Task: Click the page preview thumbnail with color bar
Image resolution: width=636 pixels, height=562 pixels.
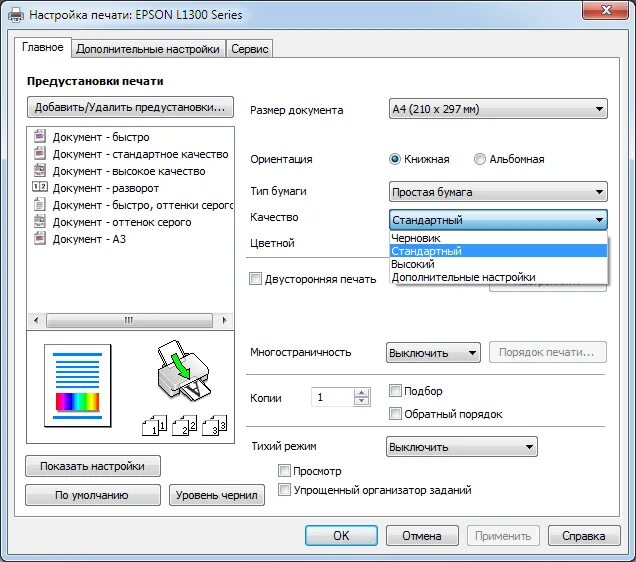Action: [x=77, y=386]
